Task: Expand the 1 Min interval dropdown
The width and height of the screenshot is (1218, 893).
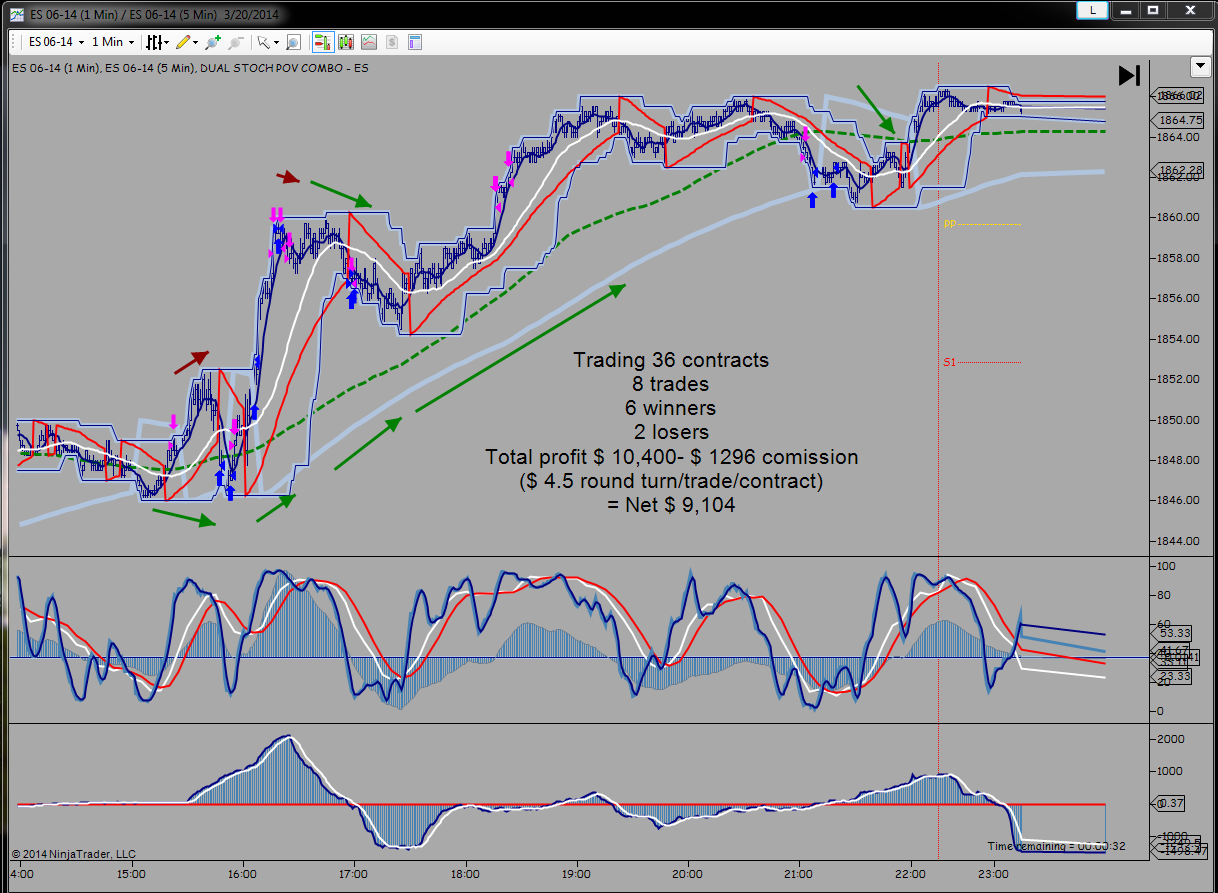Action: click(132, 43)
